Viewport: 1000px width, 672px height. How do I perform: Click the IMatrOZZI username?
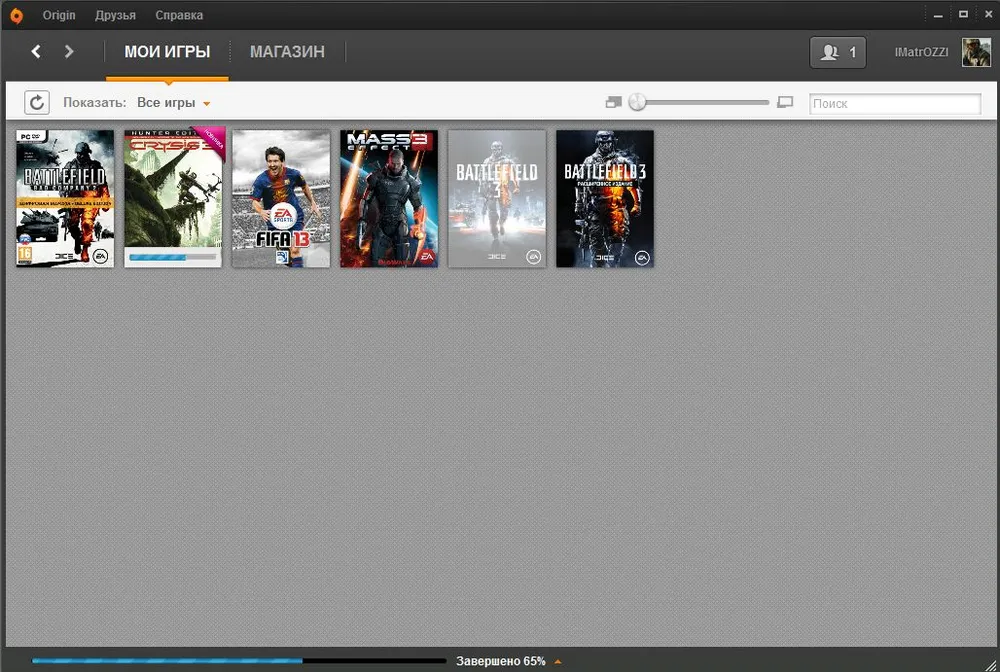pyautogui.click(x=921, y=52)
